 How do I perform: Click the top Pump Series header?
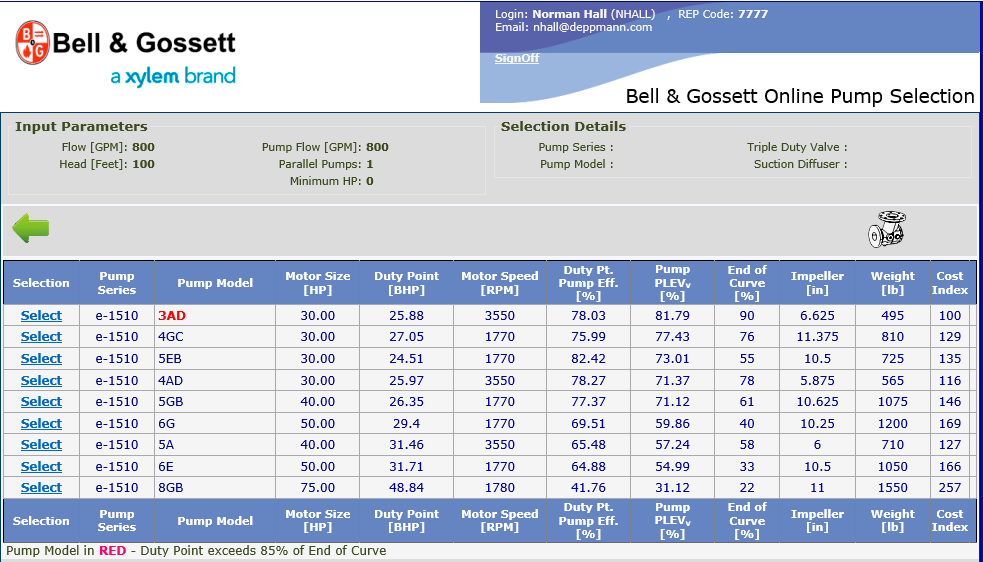tap(117, 283)
